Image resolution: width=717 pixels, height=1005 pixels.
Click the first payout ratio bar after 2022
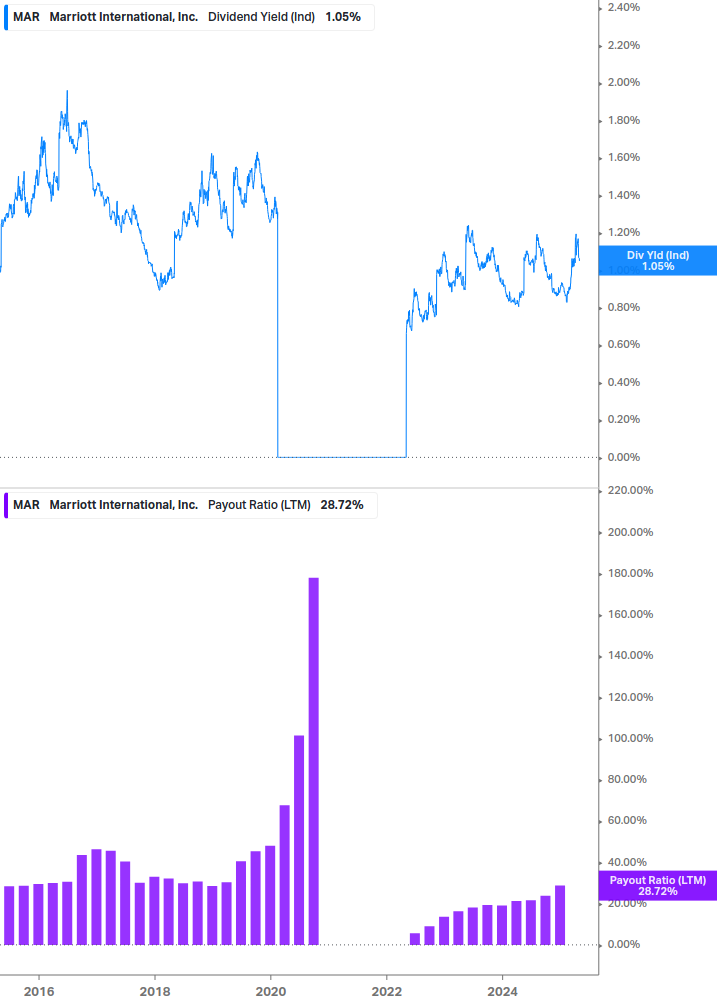pyautogui.click(x=415, y=939)
